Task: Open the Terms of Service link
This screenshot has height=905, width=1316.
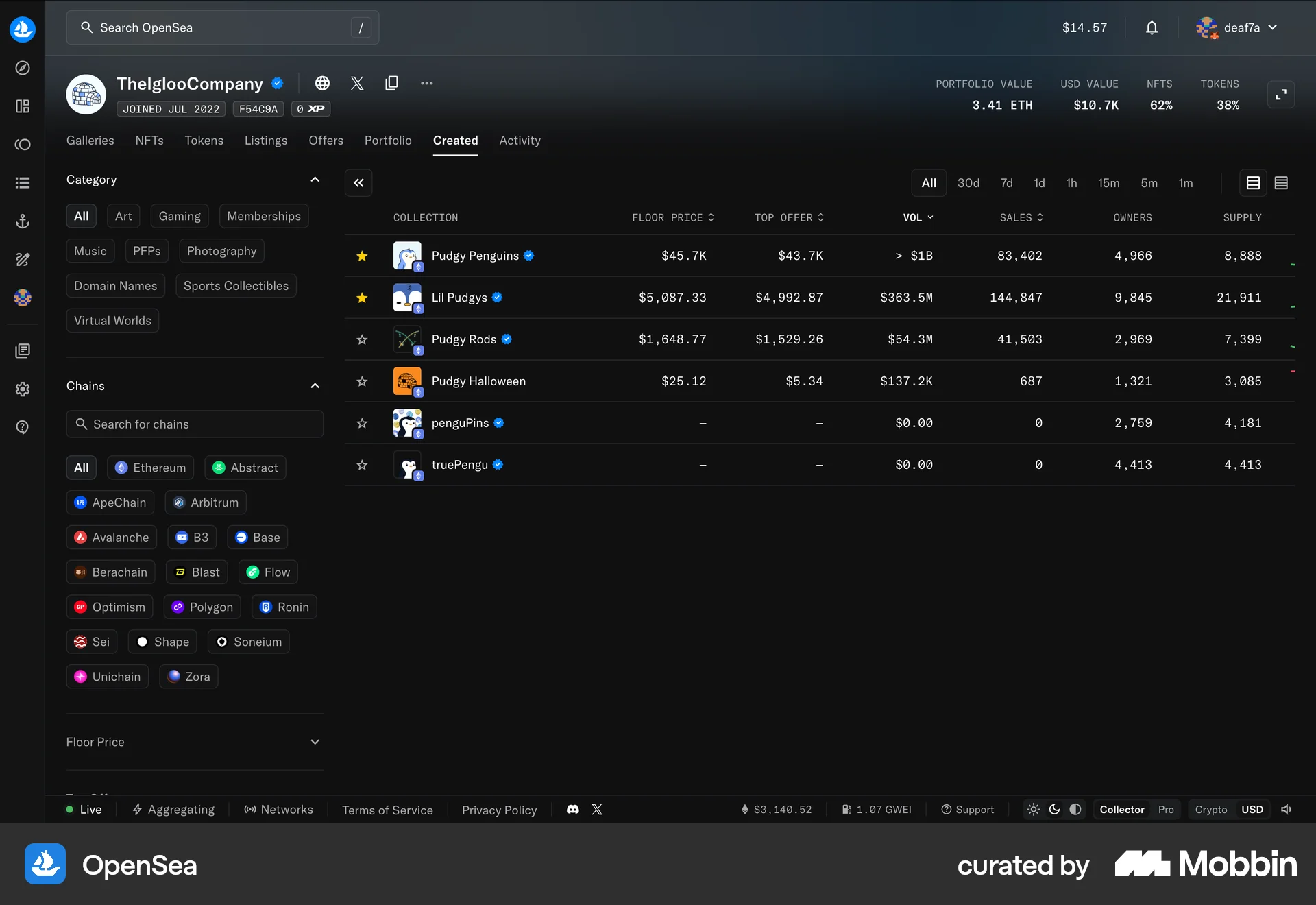Action: click(387, 810)
